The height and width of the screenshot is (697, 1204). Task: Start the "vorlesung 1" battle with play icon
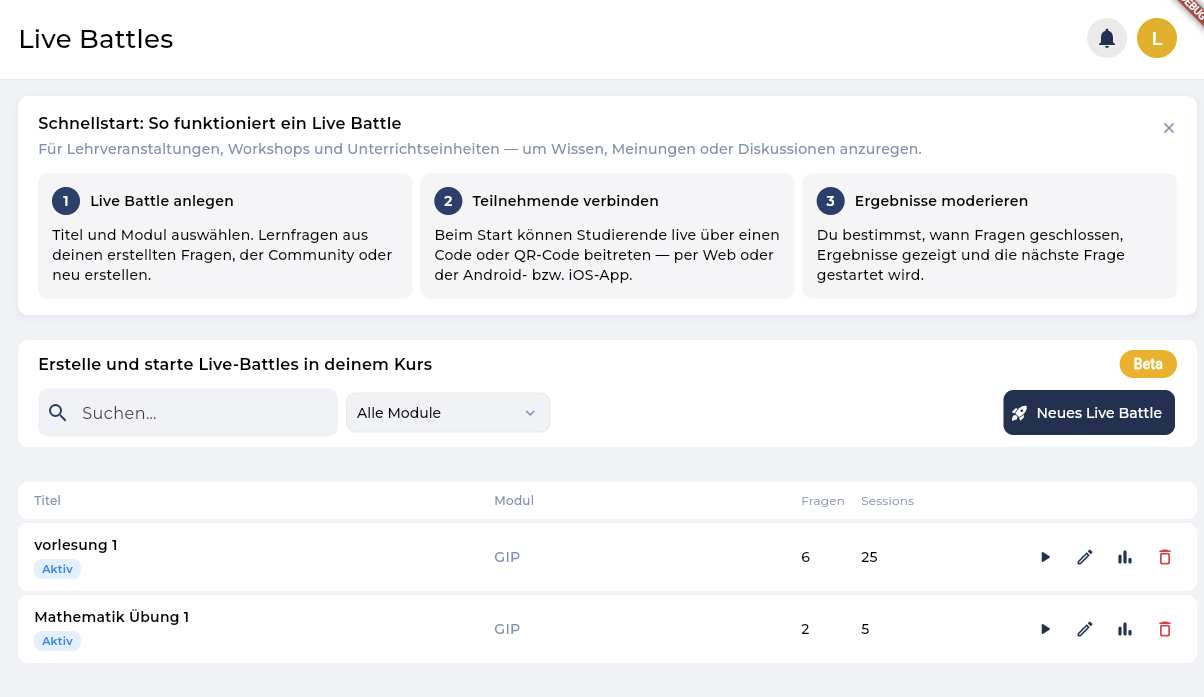click(x=1045, y=557)
